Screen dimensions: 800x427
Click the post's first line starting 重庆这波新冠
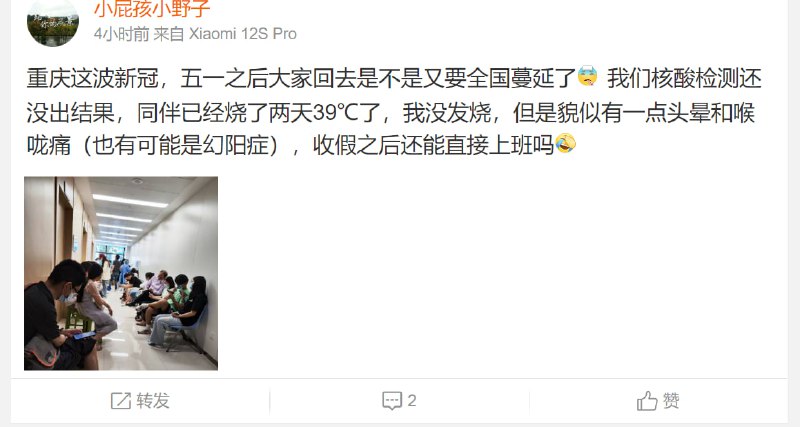(x=393, y=79)
